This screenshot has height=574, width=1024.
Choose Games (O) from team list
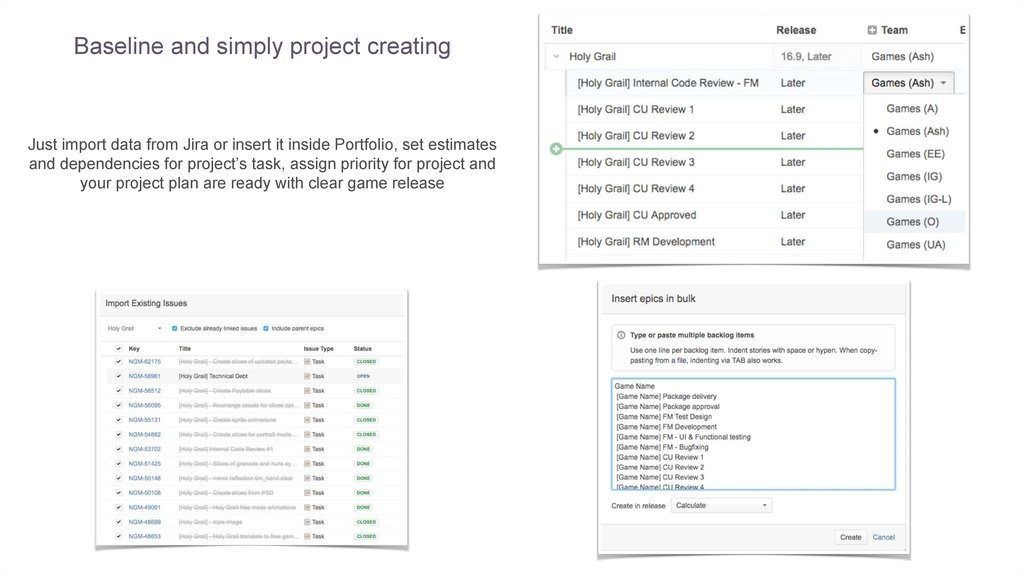click(x=912, y=222)
